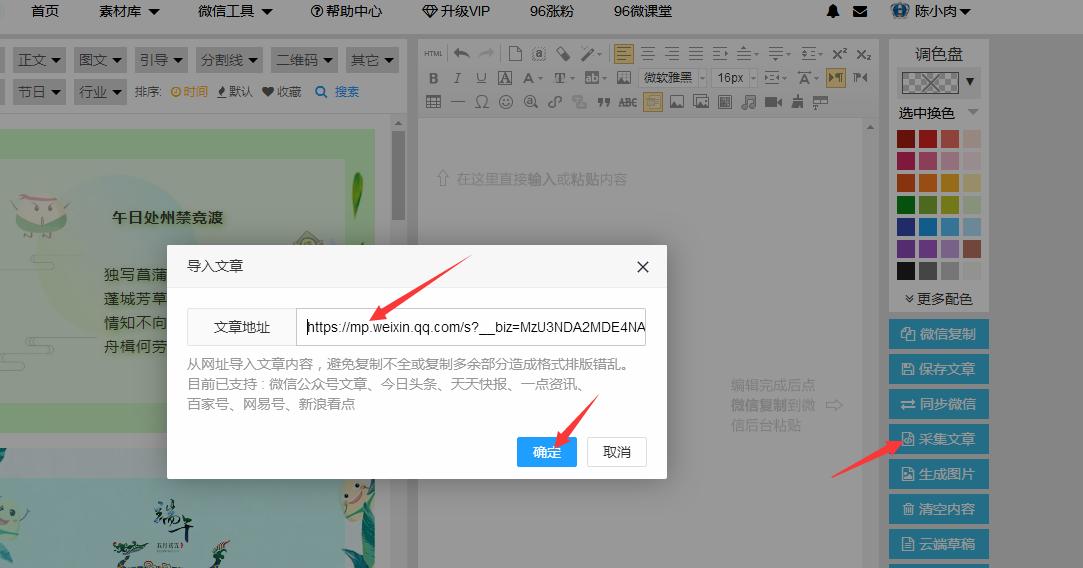The height and width of the screenshot is (568, 1083).
Task: Open the palette pattern dropdown arrow
Action: pos(970,82)
